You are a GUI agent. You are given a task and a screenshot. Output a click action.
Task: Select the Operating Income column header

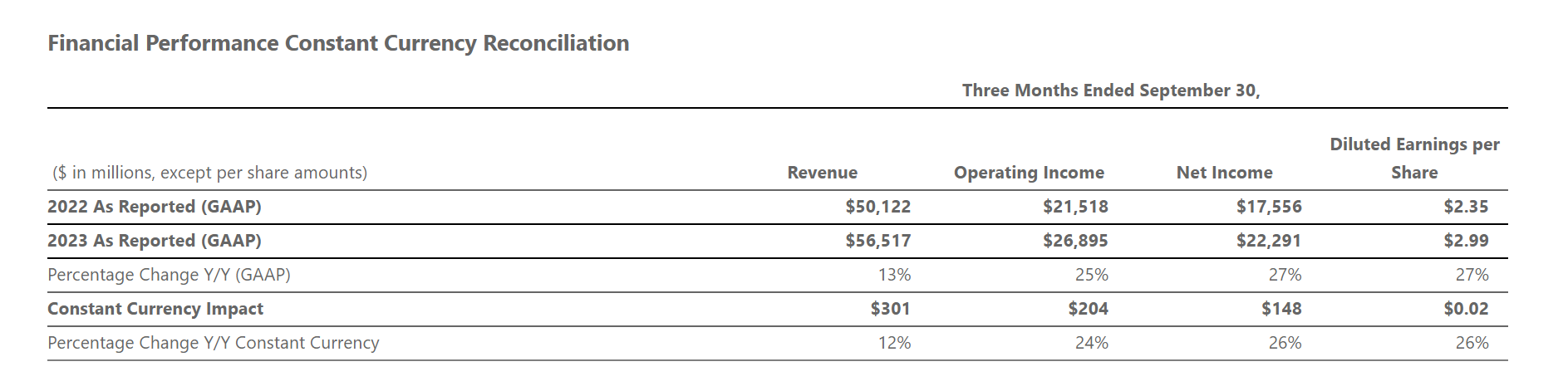tap(1029, 173)
